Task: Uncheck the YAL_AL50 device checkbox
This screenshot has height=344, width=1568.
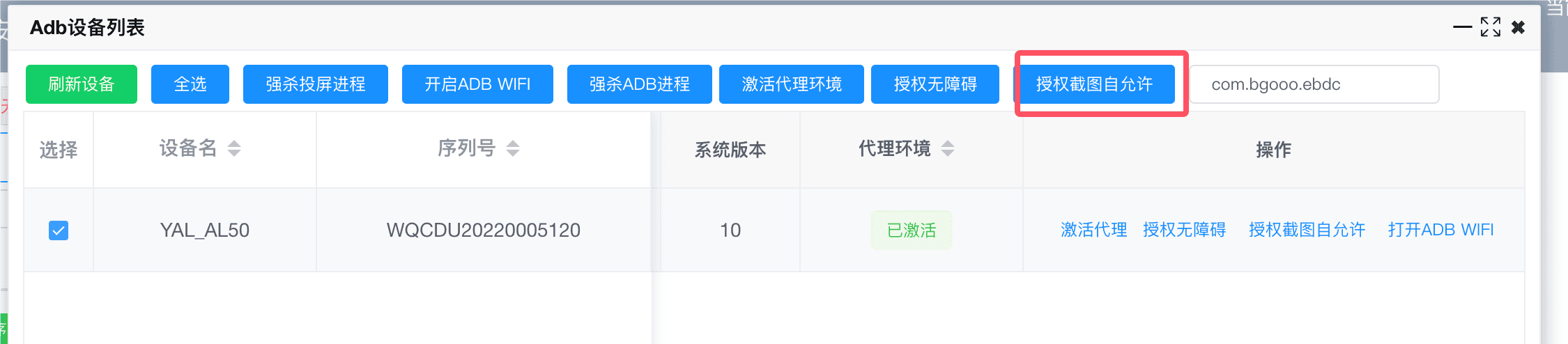Action: (x=59, y=230)
